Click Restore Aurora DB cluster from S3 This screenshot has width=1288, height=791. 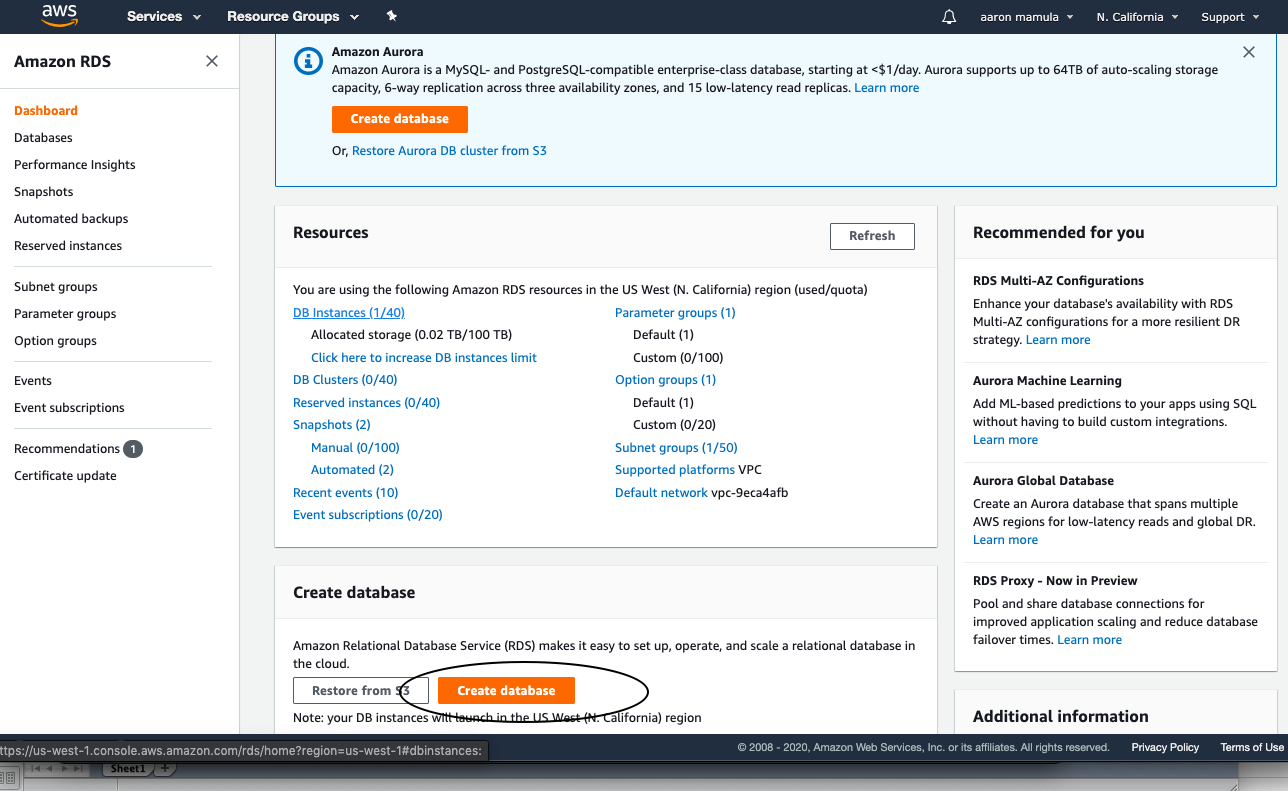point(449,151)
